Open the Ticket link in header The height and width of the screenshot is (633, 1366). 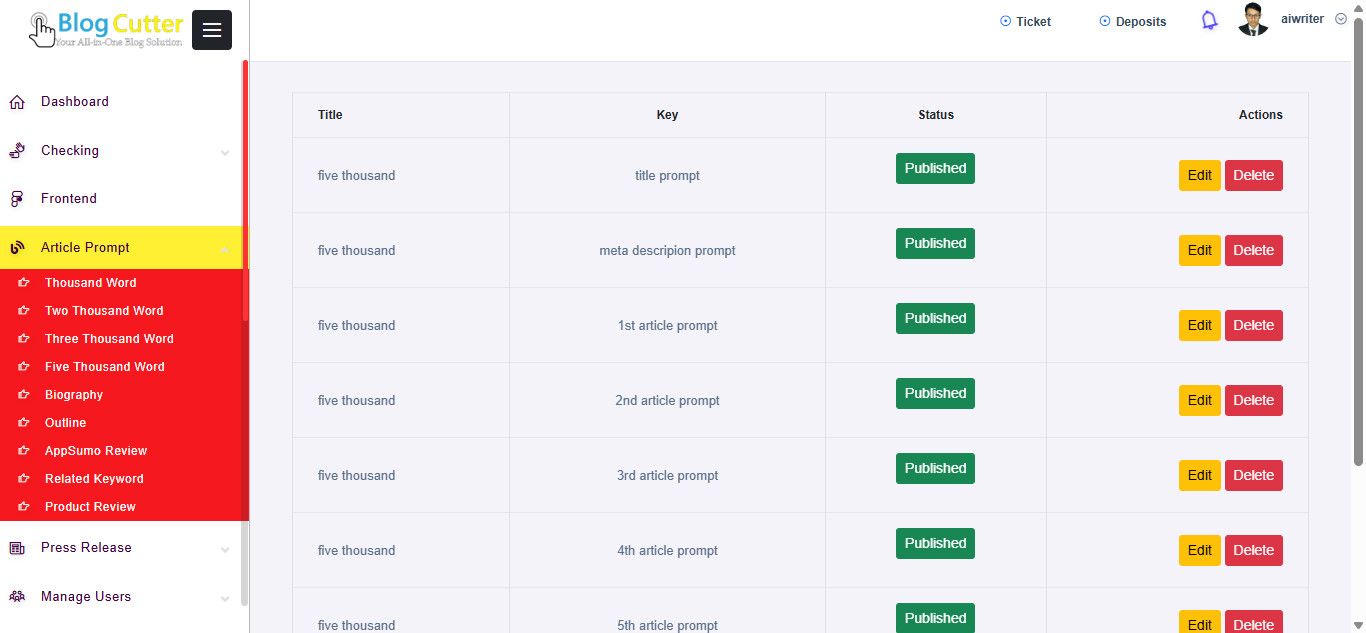pyautogui.click(x=1025, y=22)
